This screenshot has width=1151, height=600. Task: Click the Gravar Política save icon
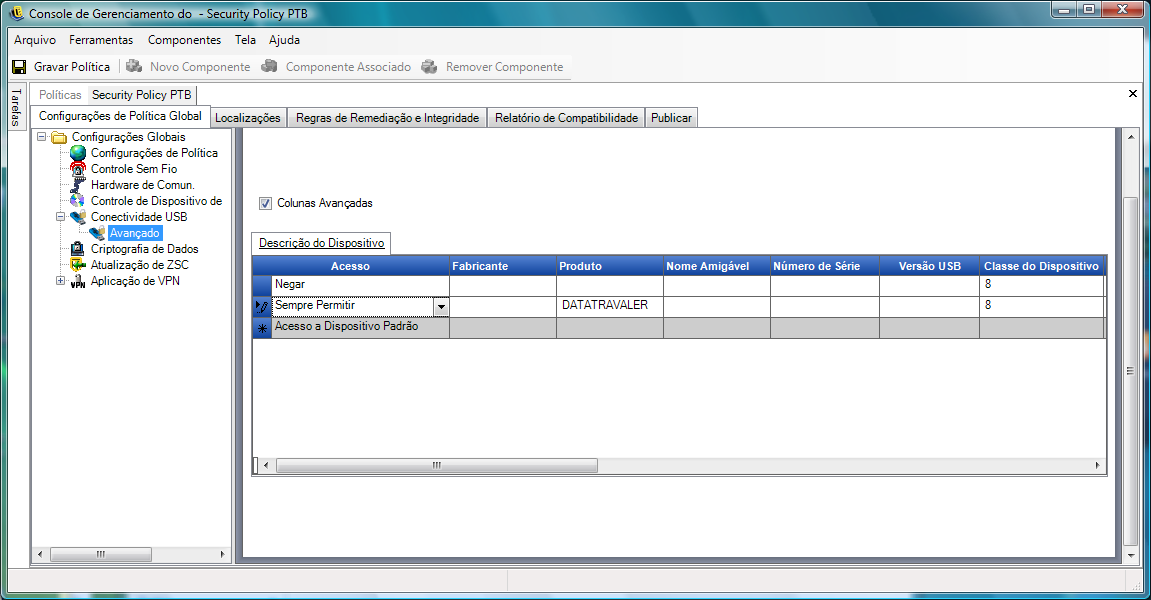click(x=19, y=67)
